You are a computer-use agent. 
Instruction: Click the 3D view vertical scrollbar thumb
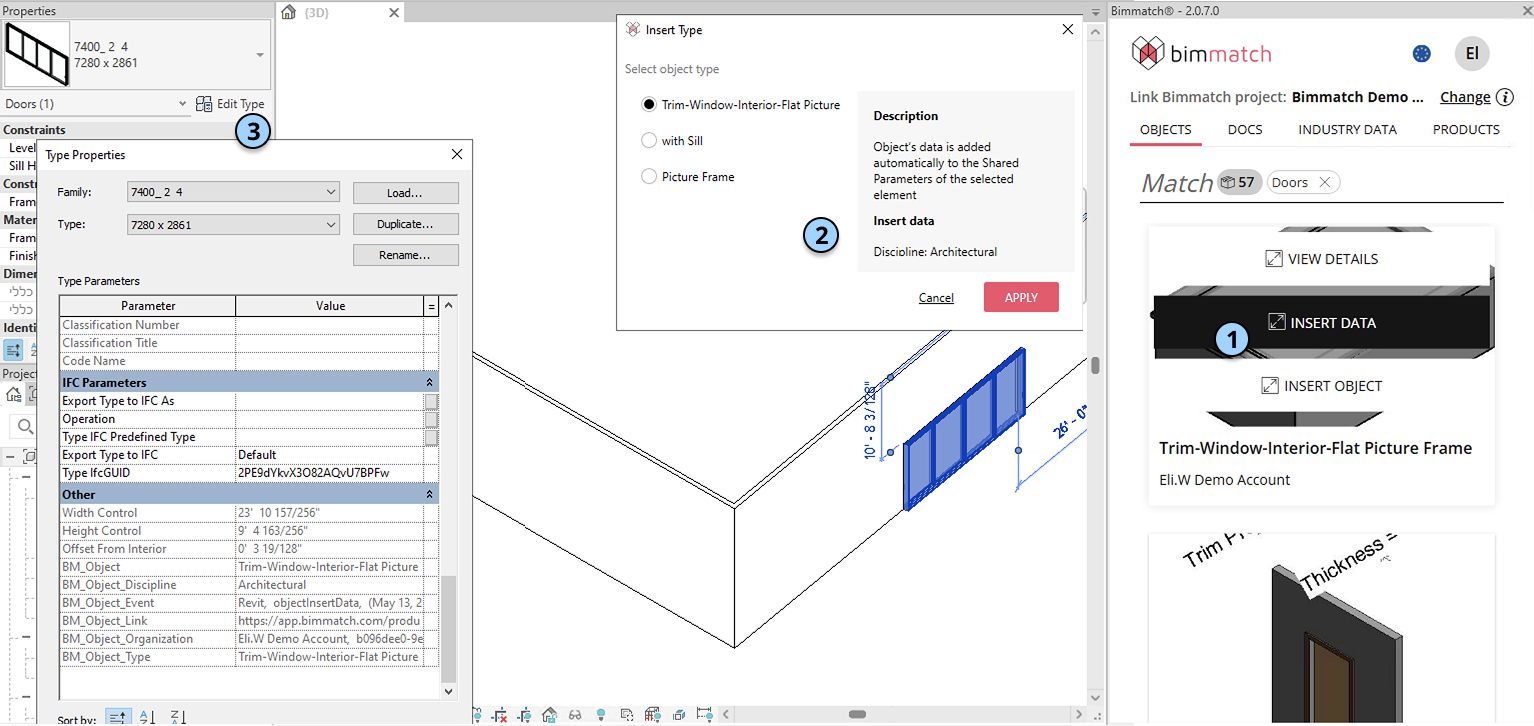pos(1095,365)
